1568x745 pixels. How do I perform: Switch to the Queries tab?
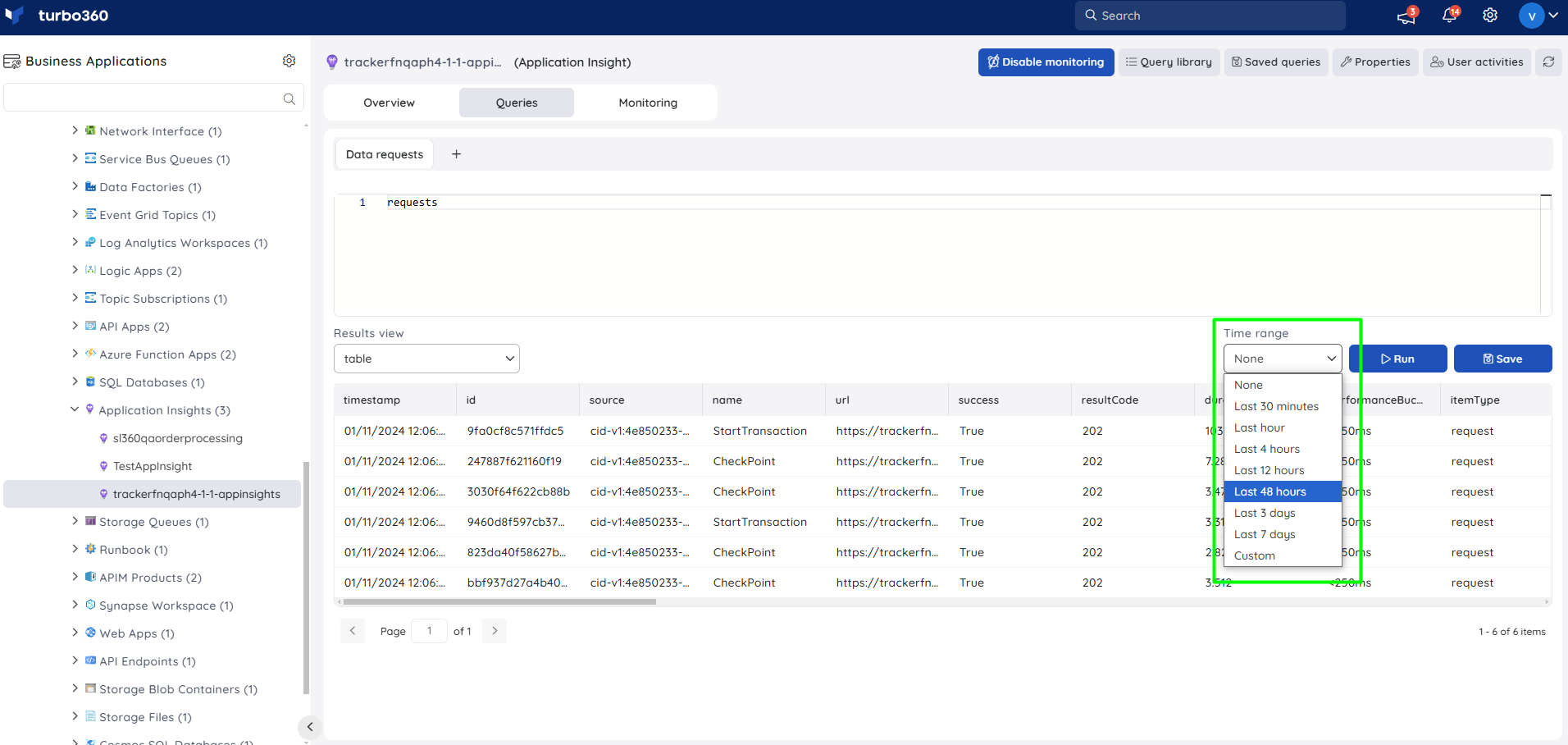[x=517, y=103]
